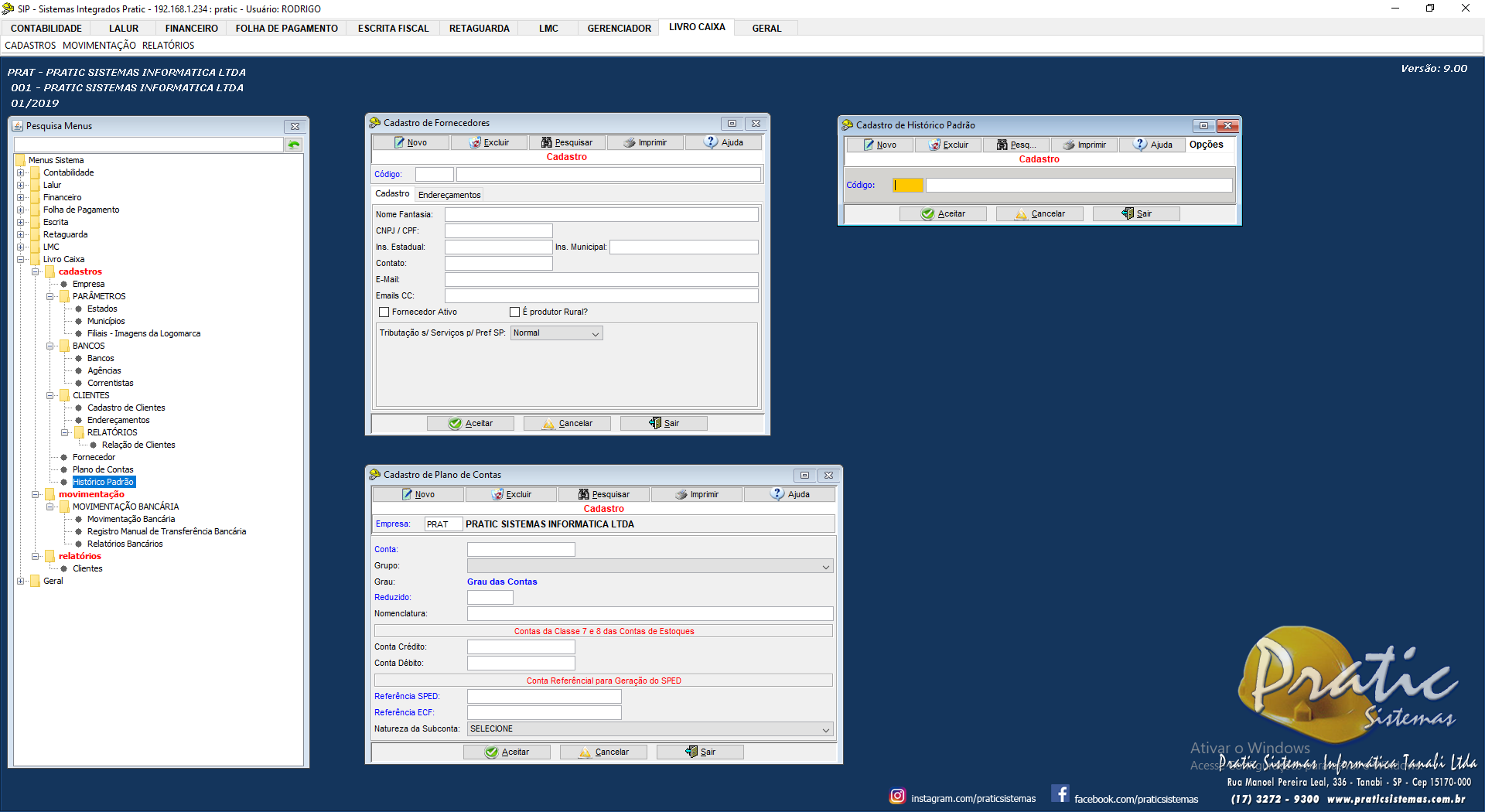
Task: Click the Excluir icon in Cadastro de Fornecedores
Action: (476, 143)
